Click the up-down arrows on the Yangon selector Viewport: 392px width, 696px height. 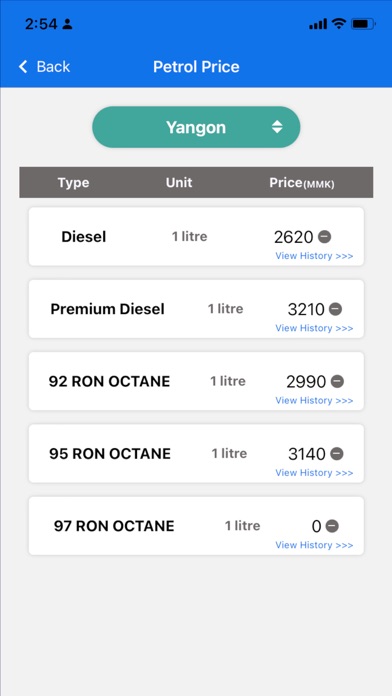click(x=277, y=127)
